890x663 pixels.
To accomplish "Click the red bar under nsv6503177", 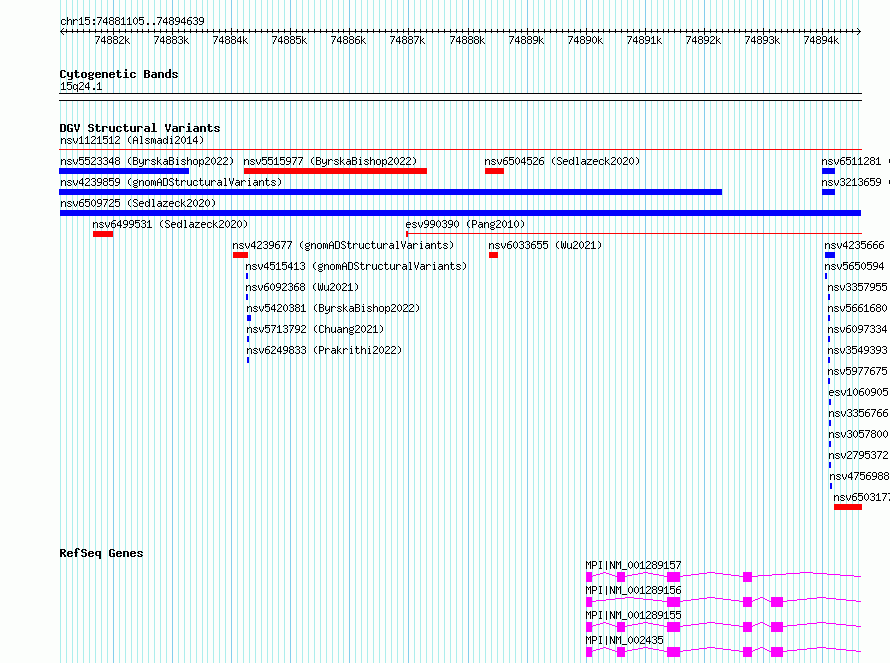I will [x=848, y=507].
